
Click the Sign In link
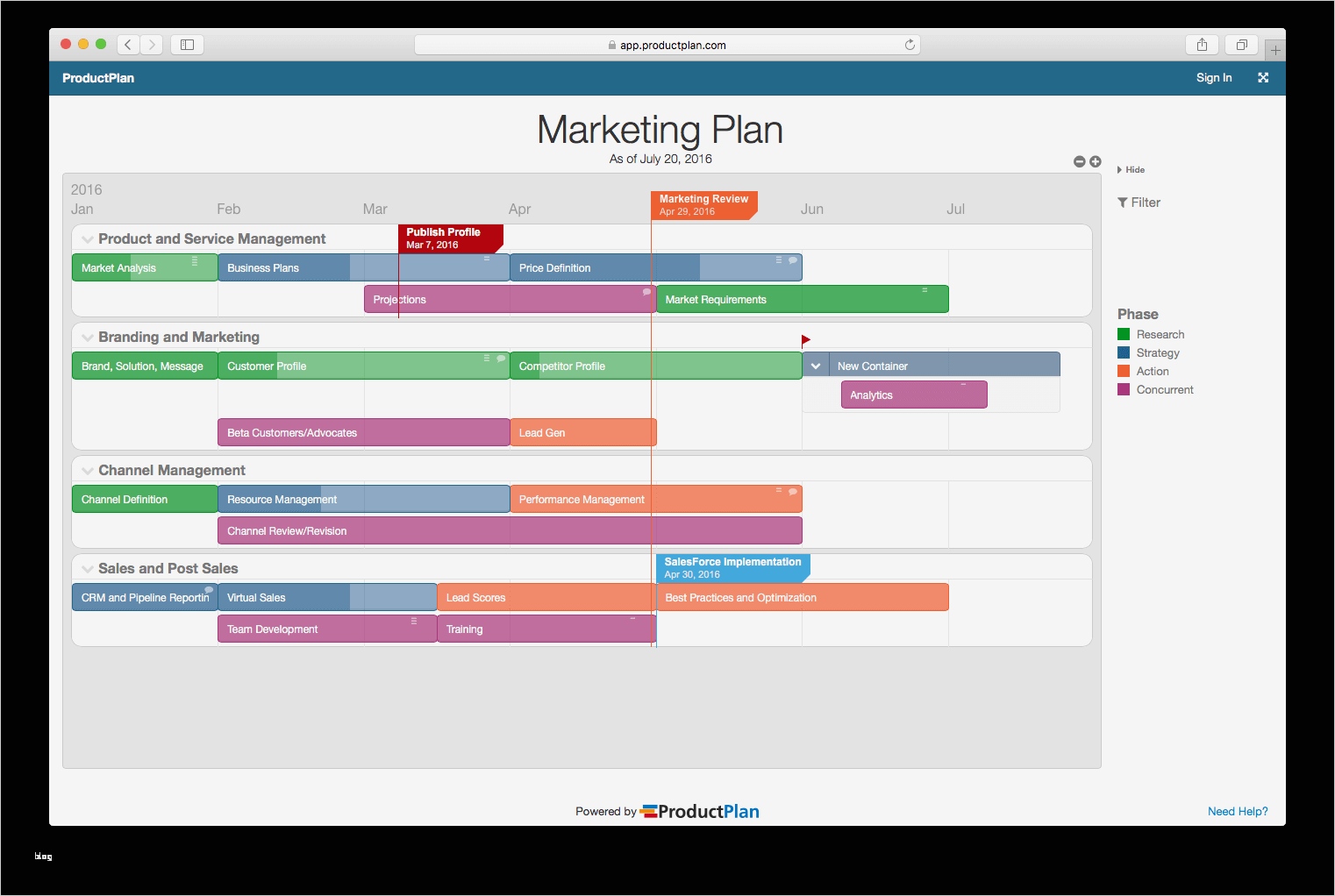[1214, 77]
